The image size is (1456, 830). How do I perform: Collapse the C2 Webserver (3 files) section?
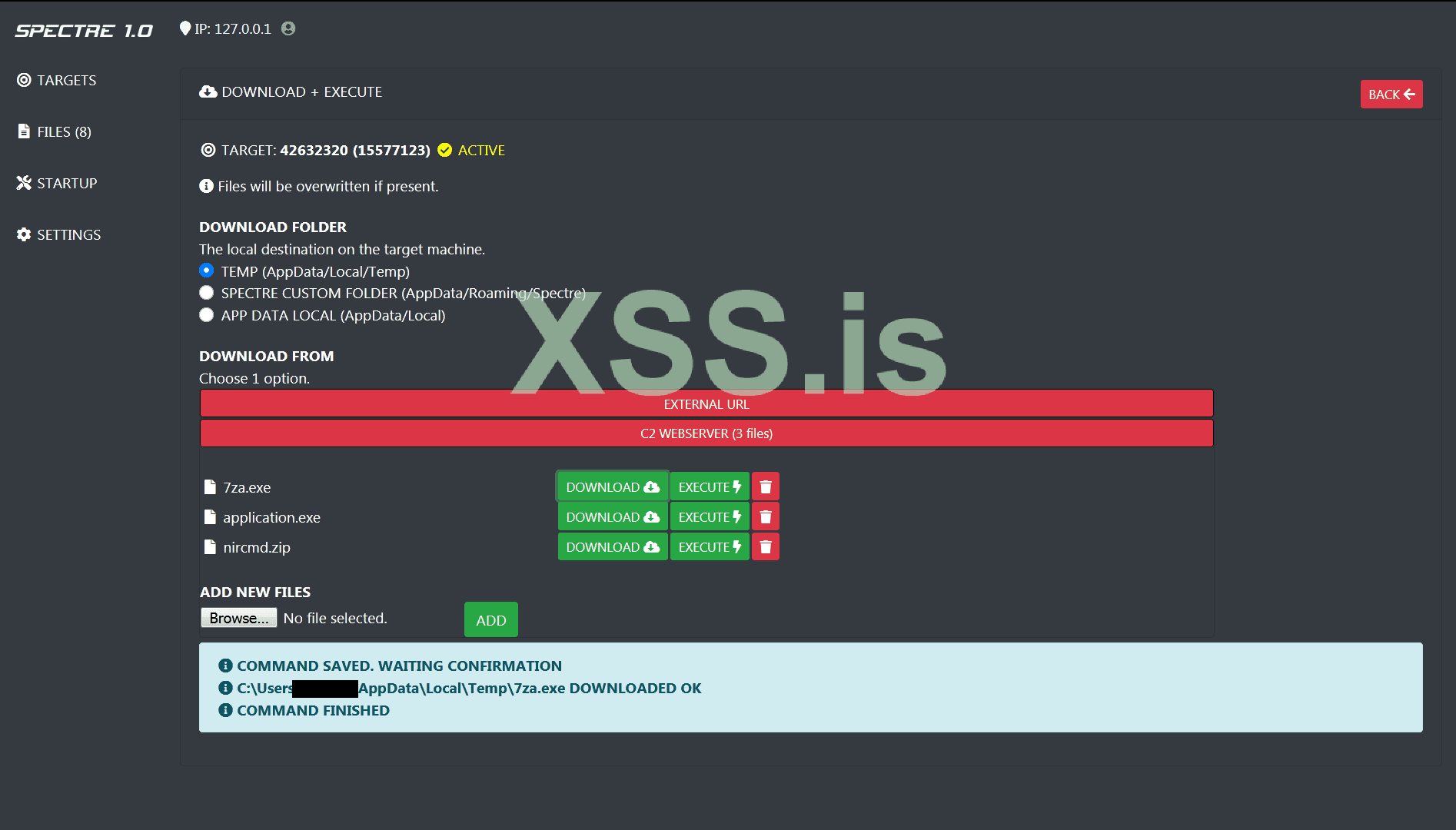tap(706, 433)
